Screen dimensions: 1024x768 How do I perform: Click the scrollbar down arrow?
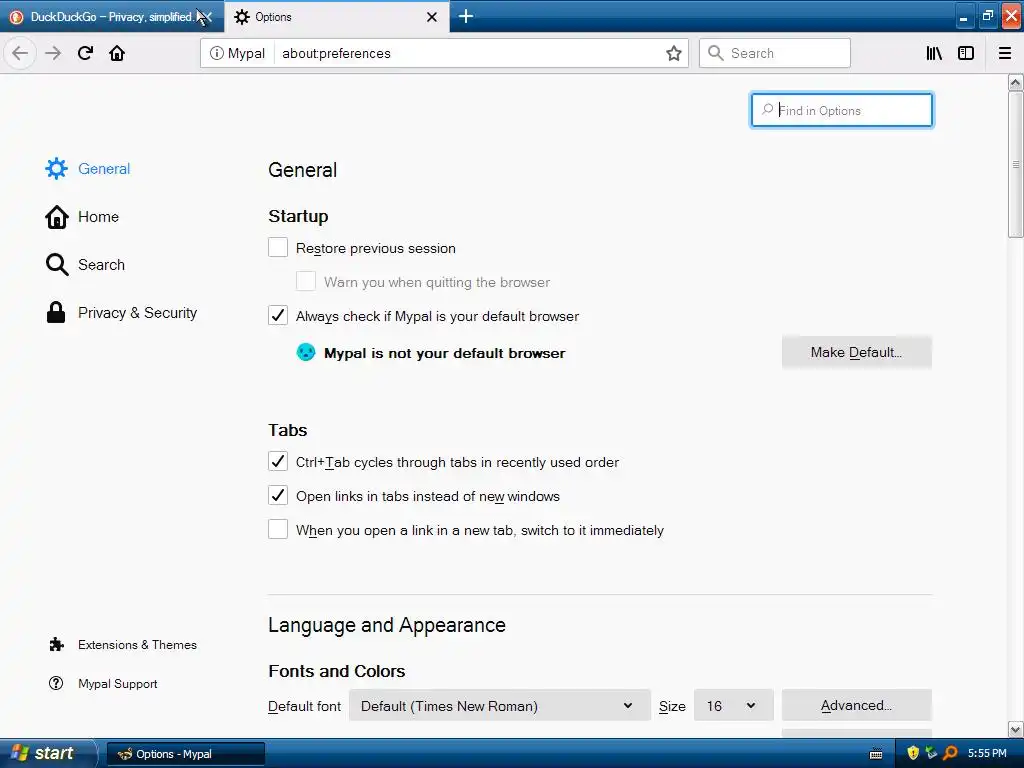1015,729
